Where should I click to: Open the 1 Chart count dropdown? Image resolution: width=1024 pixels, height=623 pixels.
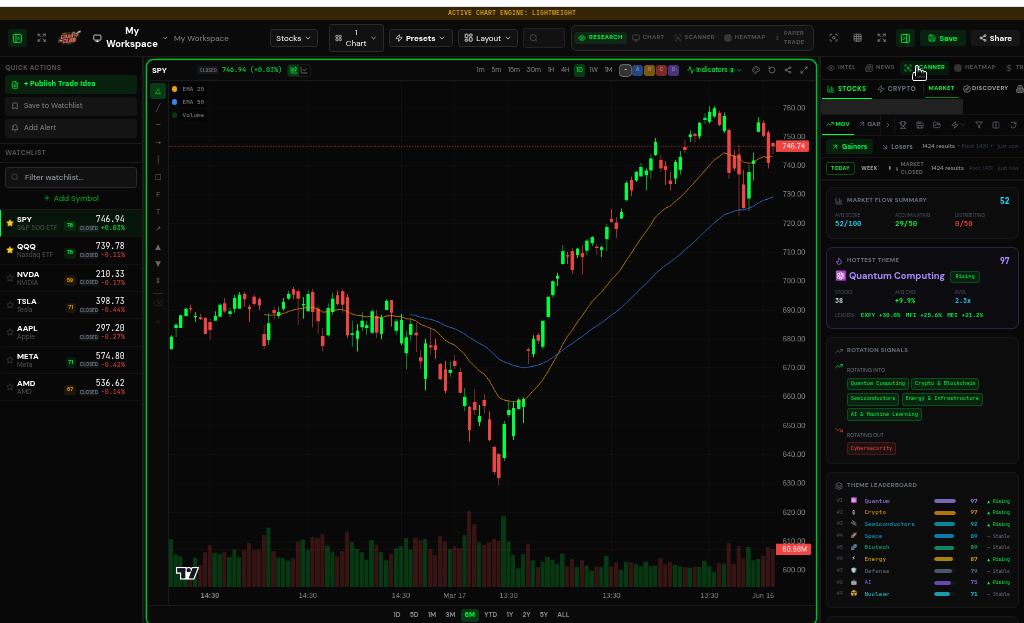pyautogui.click(x=356, y=39)
